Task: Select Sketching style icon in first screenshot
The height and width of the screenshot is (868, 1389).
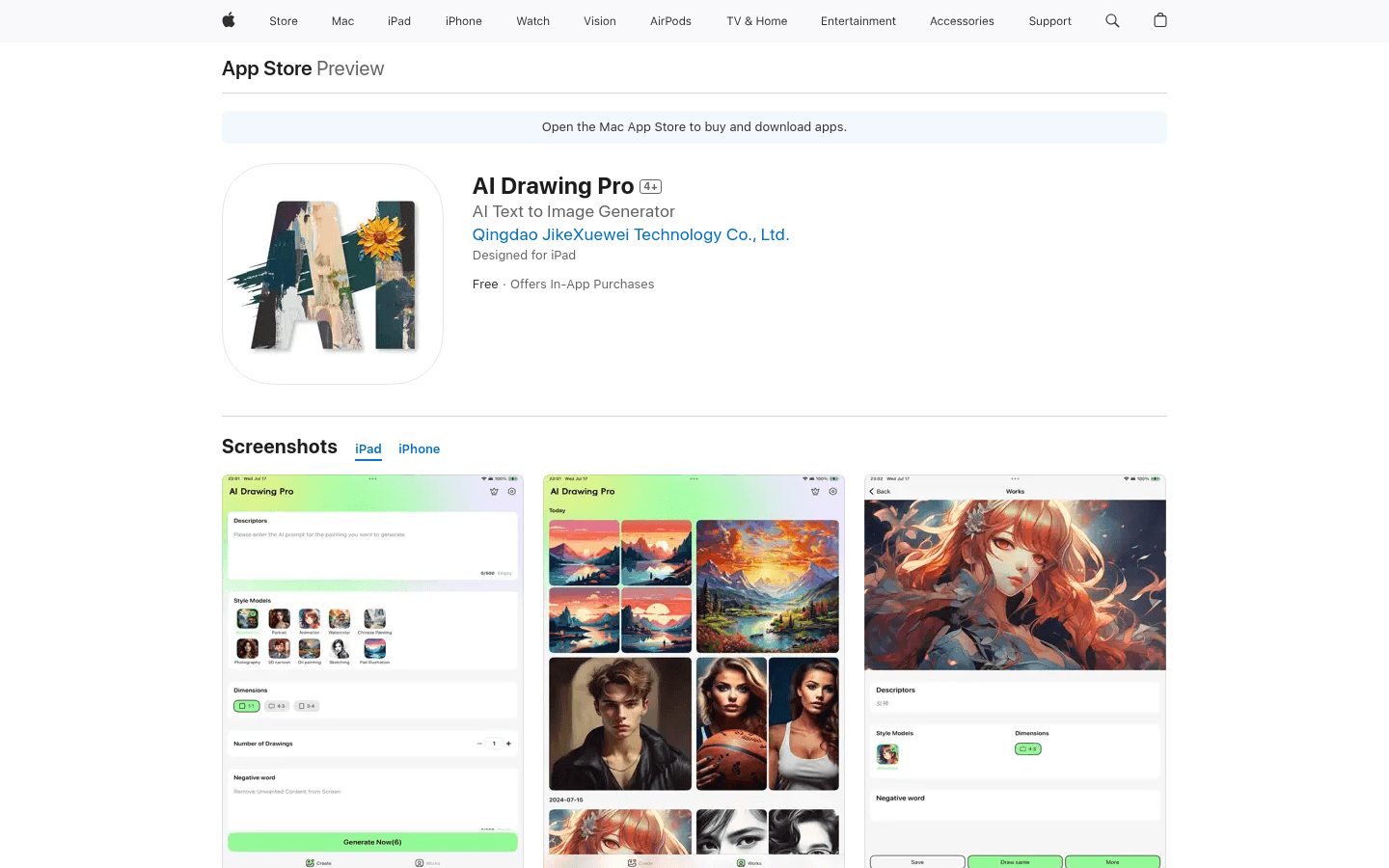Action: point(340,649)
